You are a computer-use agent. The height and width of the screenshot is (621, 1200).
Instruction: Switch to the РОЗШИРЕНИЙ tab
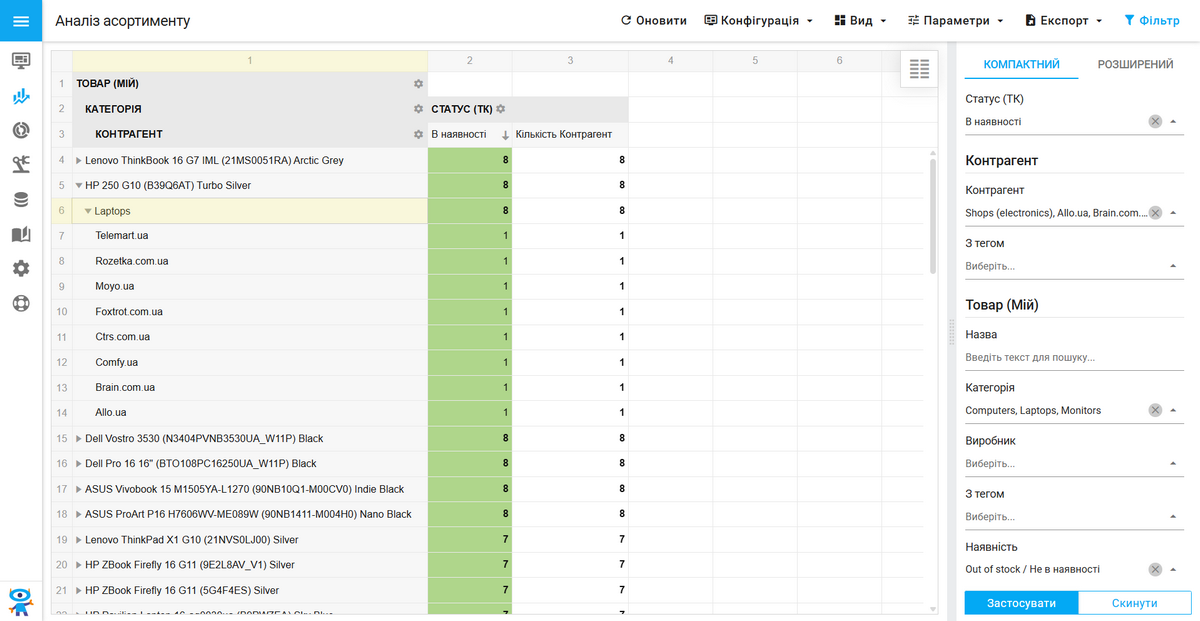[x=1135, y=64]
